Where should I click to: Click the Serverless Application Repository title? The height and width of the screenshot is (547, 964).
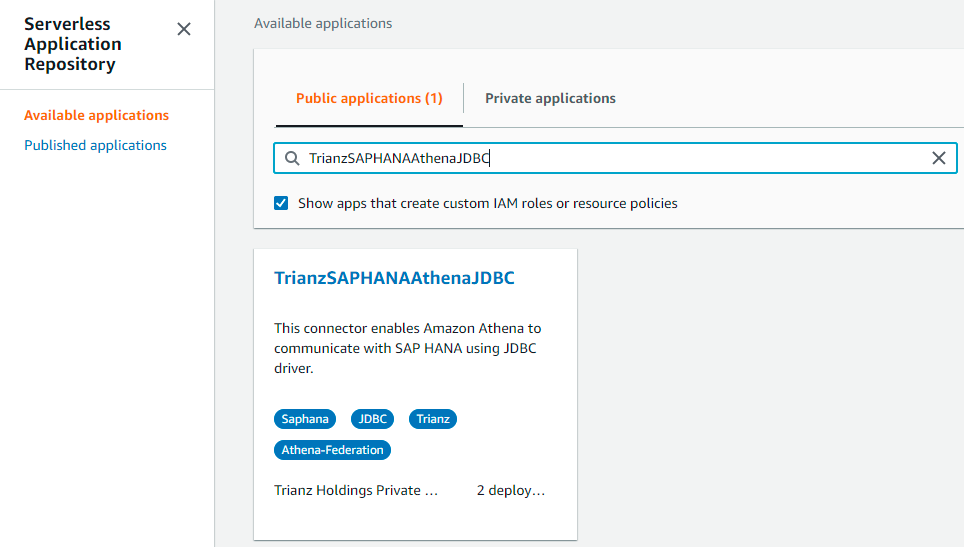(x=73, y=44)
